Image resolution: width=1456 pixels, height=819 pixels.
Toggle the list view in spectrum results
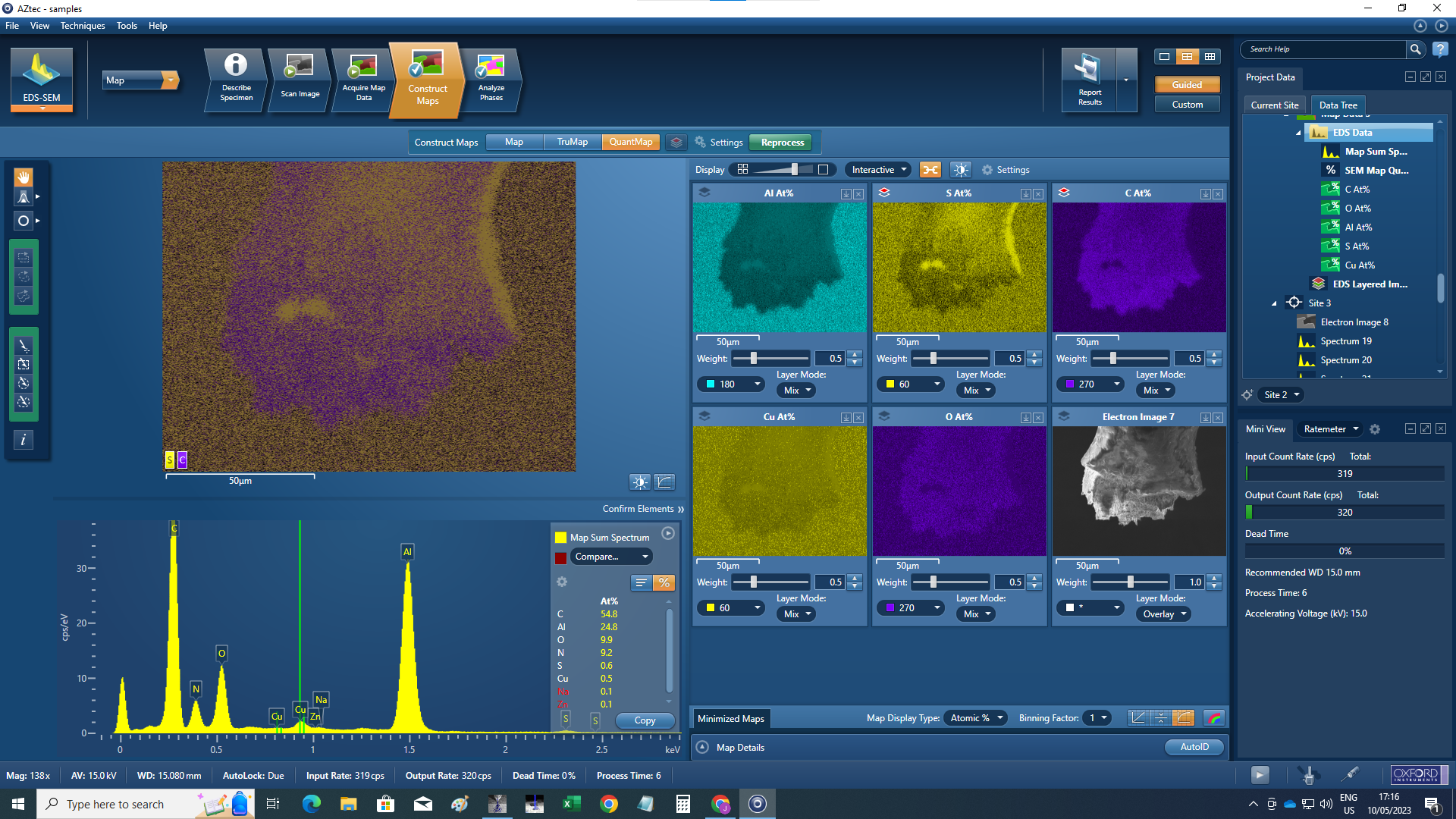click(x=642, y=582)
